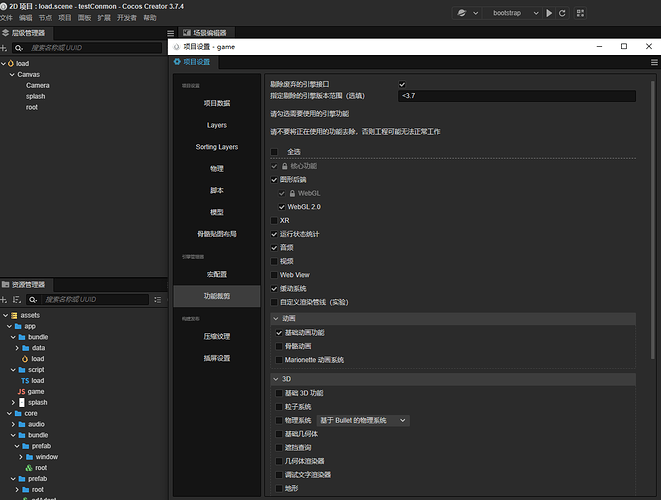Enable the 视频 video checkbox
Screen dimensions: 661x500
click(x=274, y=261)
